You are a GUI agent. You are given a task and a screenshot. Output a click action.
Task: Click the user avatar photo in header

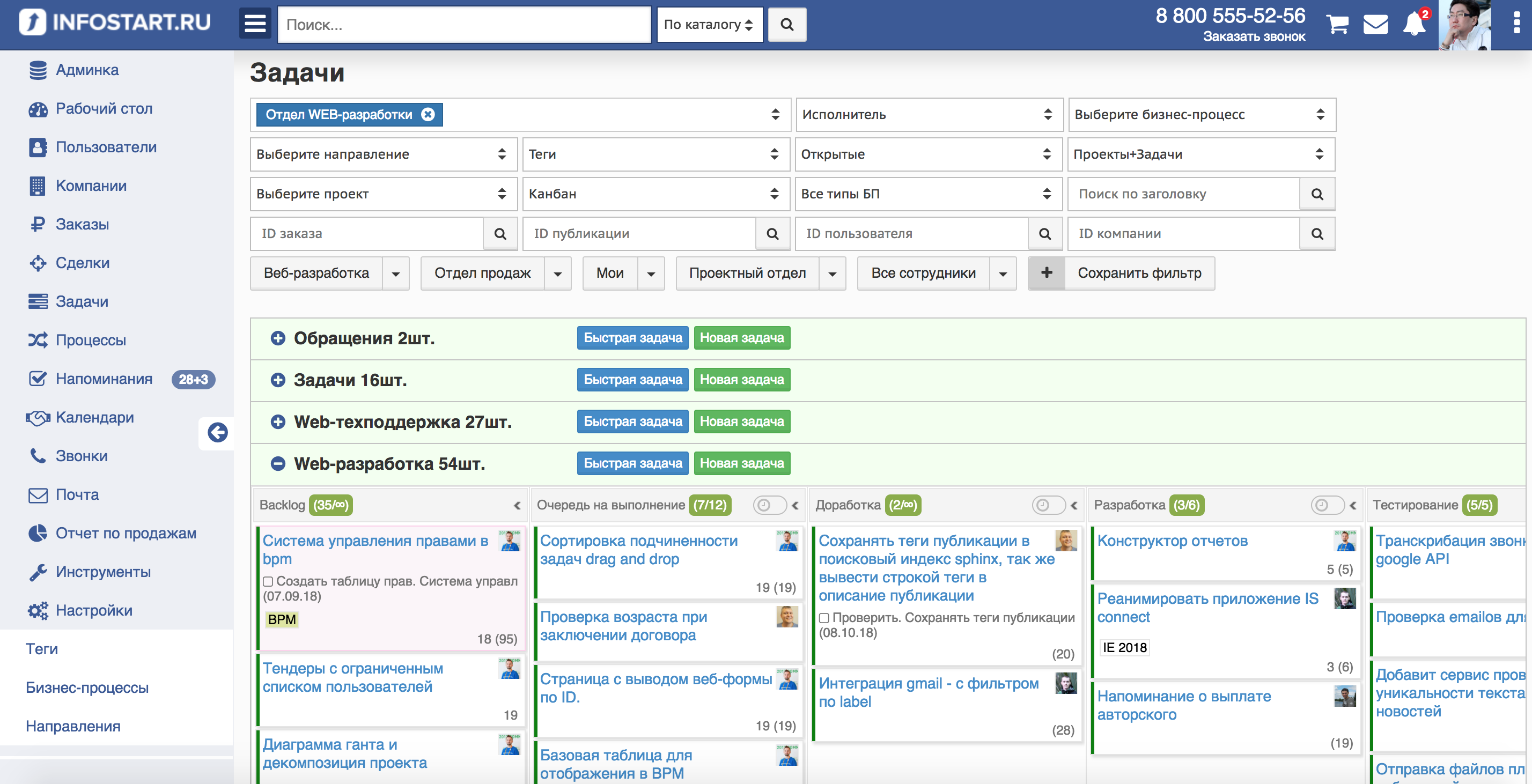tap(1465, 25)
